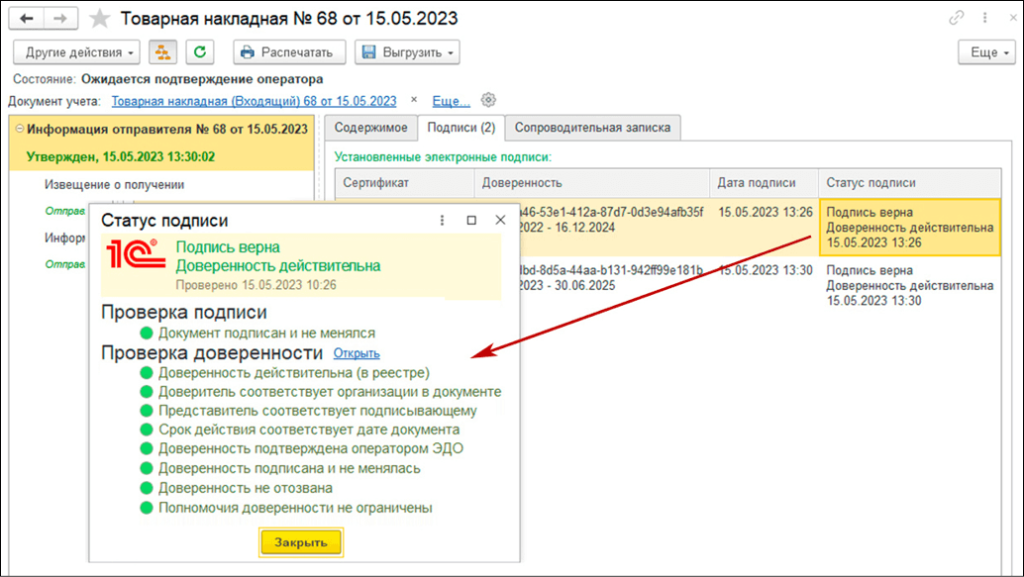Screen dimensions: 1024x577
Task: Click state text Ожидается подтверждение оператора
Action: point(202,79)
